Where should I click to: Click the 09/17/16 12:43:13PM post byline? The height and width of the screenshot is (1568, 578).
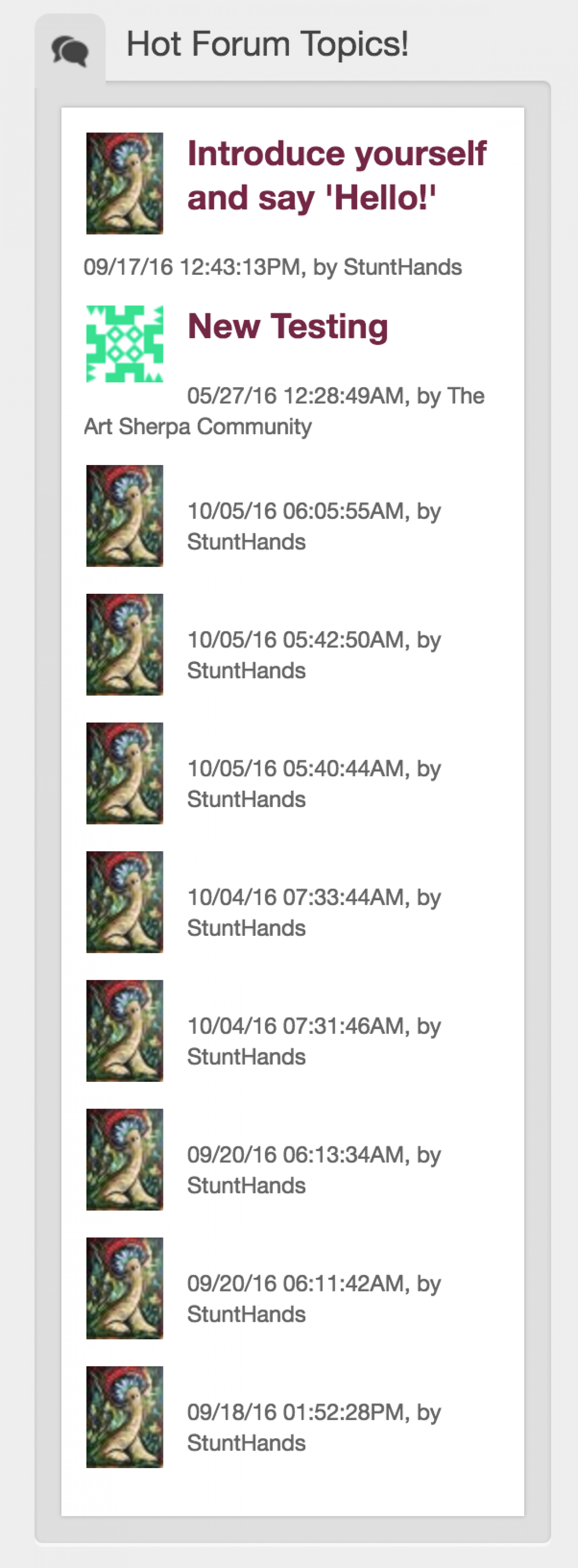tap(273, 267)
